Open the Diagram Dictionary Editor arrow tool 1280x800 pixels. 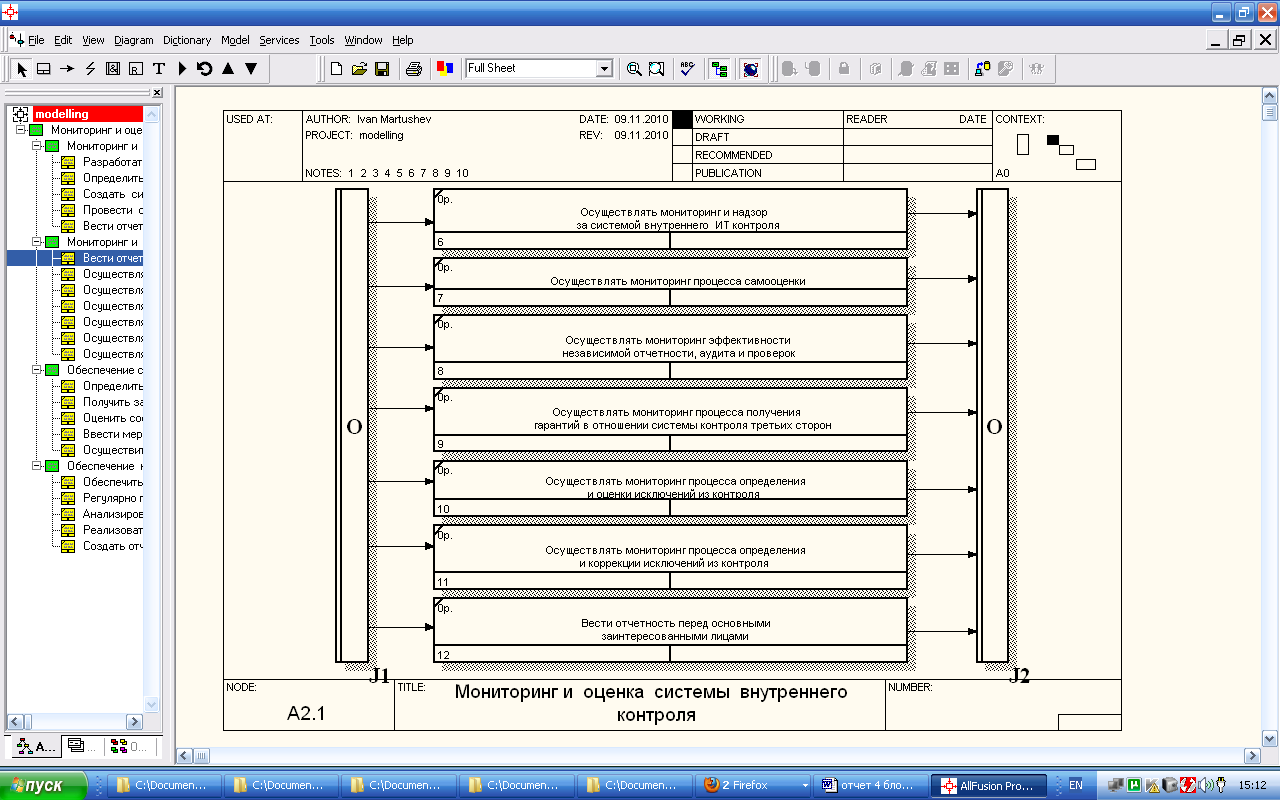(x=182, y=69)
